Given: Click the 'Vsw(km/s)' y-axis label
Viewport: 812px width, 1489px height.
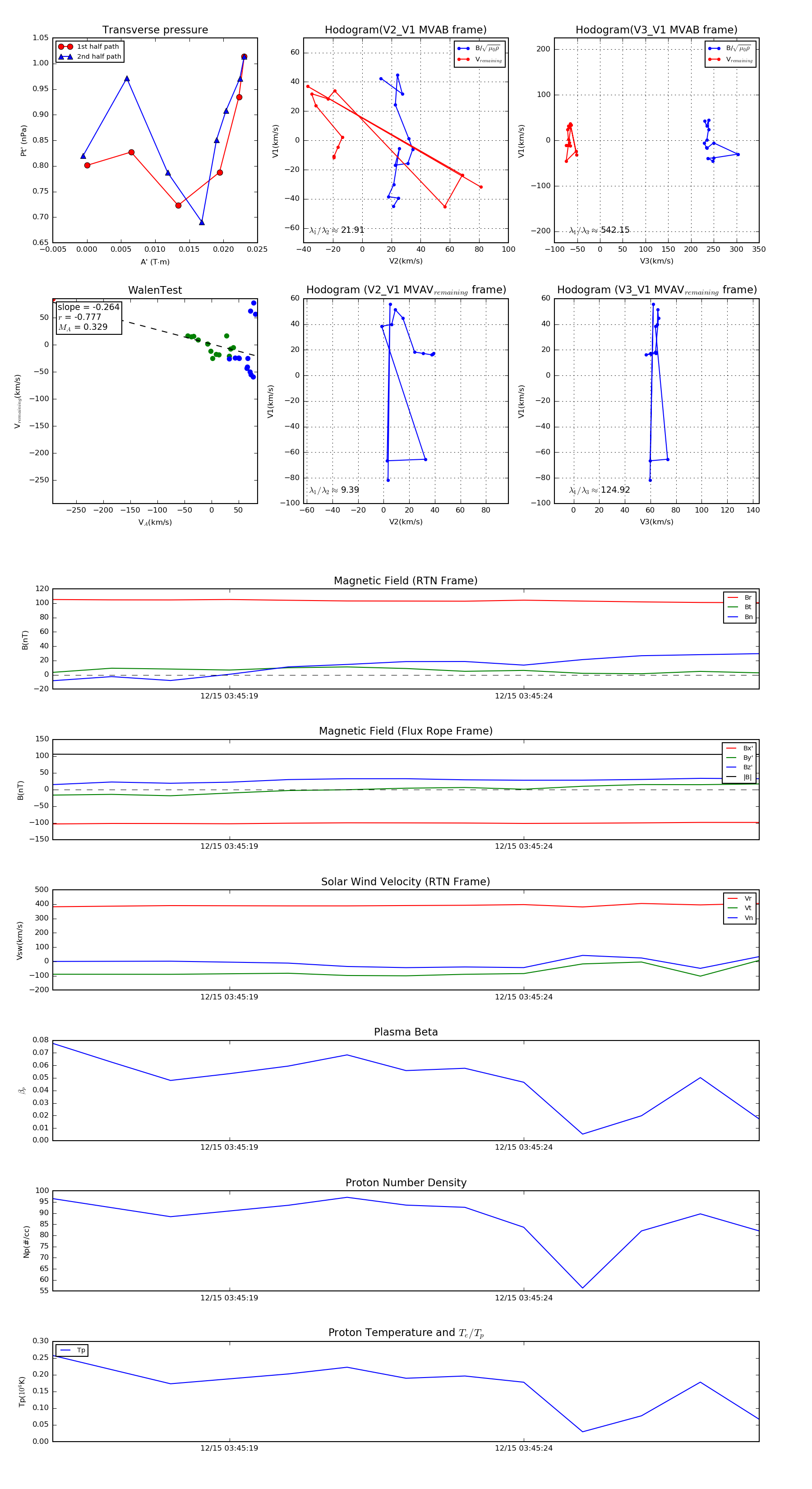Looking at the screenshot, I should (x=20, y=940).
